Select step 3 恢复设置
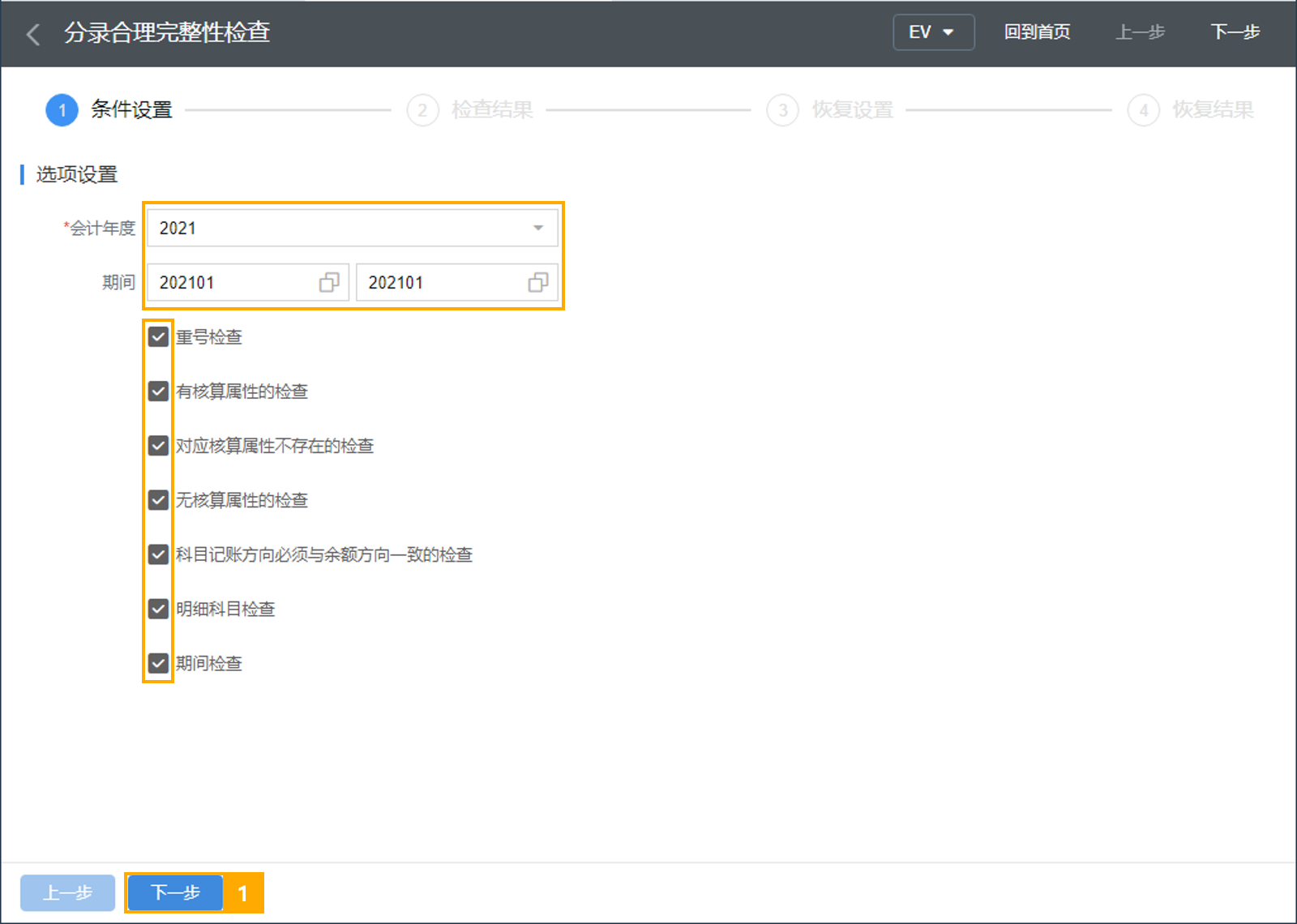Viewport: 1297px width, 924px height. [x=830, y=109]
